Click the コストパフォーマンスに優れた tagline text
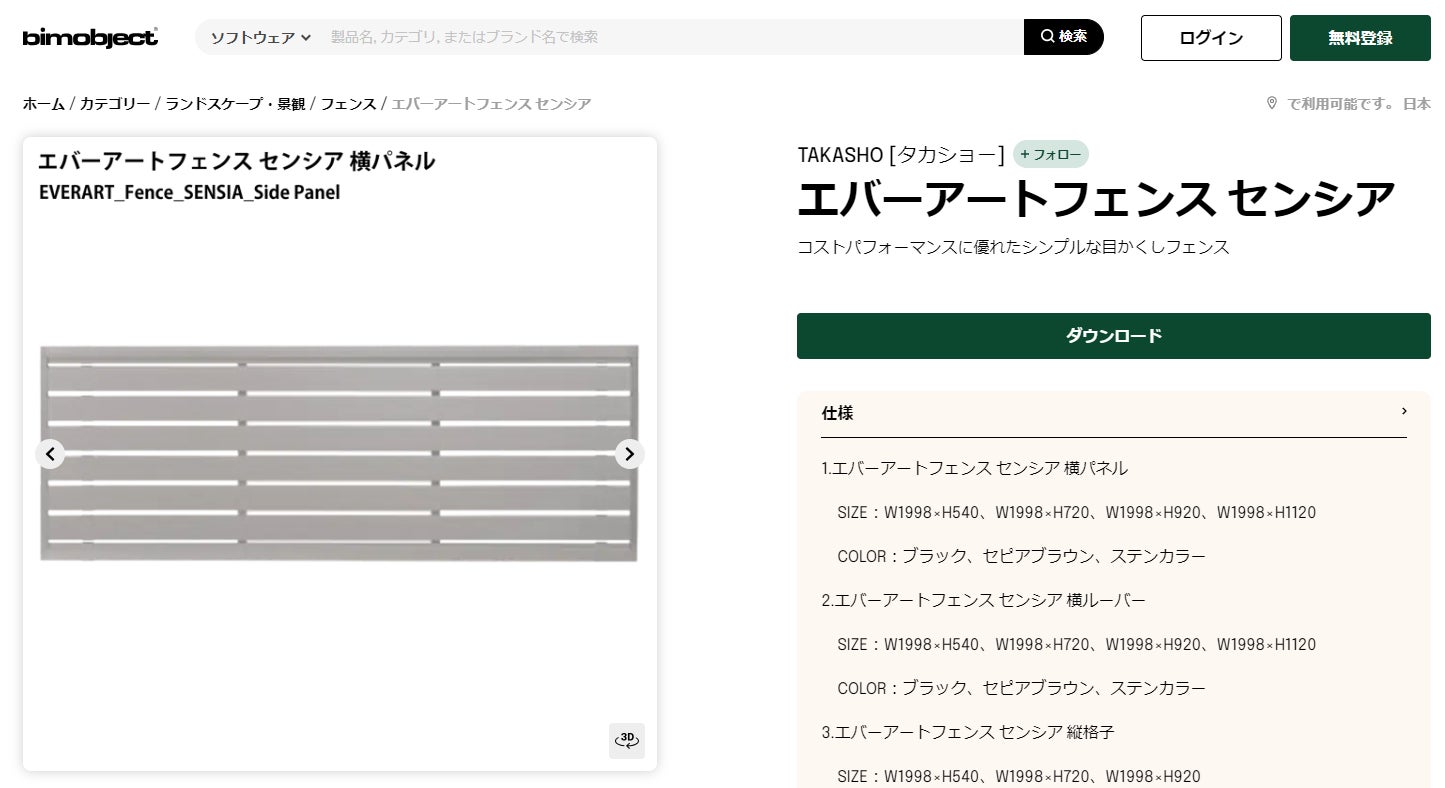This screenshot has width=1445, height=788. click(x=1013, y=247)
